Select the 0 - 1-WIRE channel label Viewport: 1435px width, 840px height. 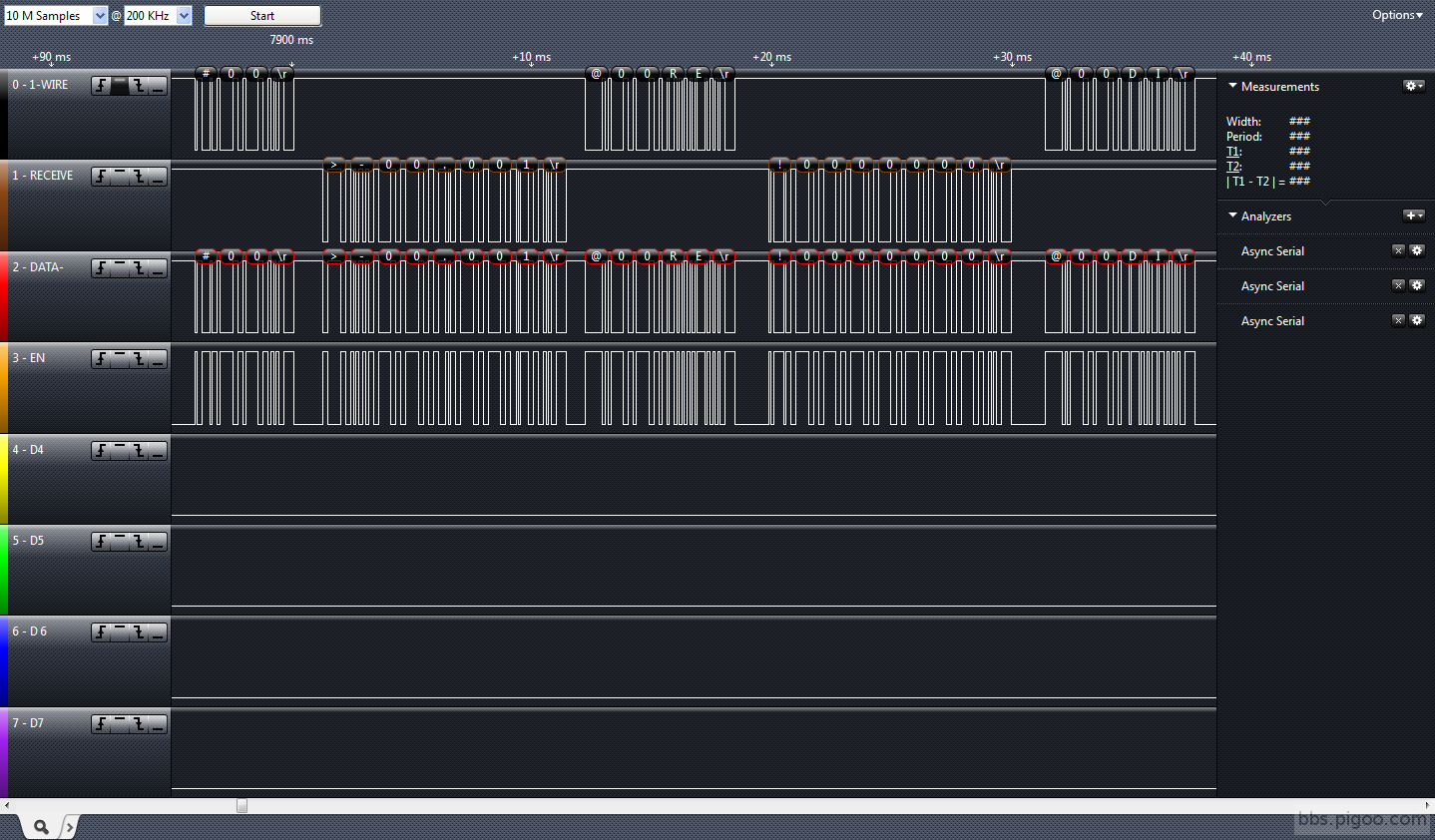pyautogui.click(x=40, y=85)
